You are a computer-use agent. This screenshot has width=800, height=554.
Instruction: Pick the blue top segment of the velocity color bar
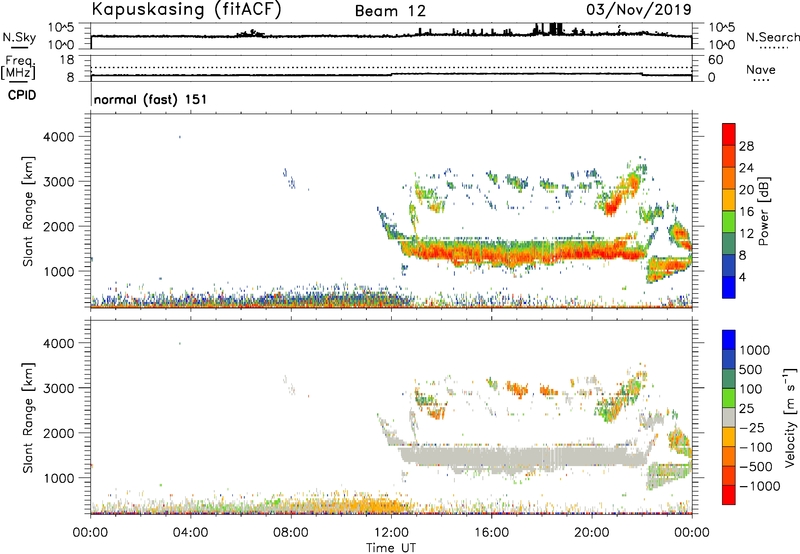click(x=729, y=340)
